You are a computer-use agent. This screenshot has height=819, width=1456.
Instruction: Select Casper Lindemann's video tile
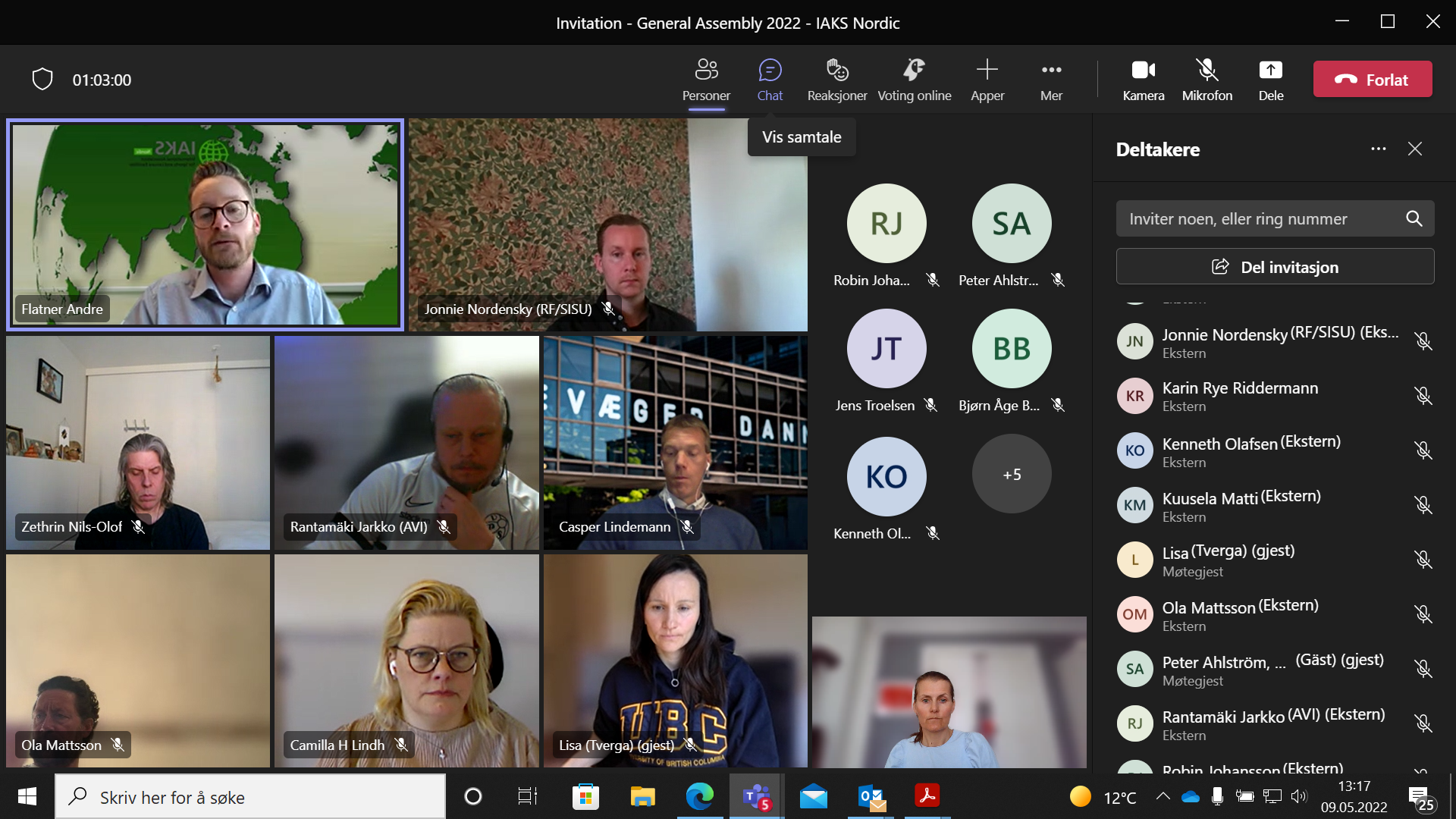(x=676, y=443)
